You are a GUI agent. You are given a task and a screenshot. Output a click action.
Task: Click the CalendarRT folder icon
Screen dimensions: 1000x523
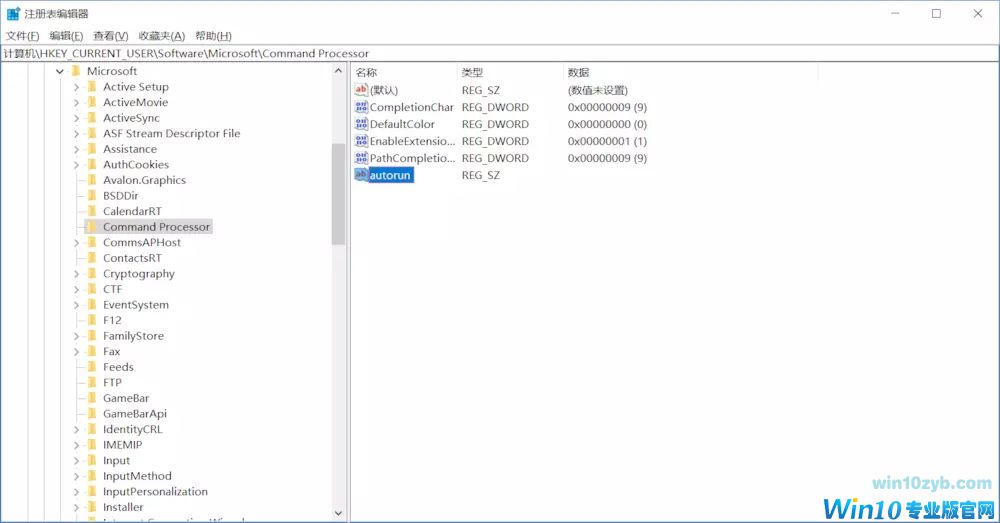pyautogui.click(x=92, y=211)
